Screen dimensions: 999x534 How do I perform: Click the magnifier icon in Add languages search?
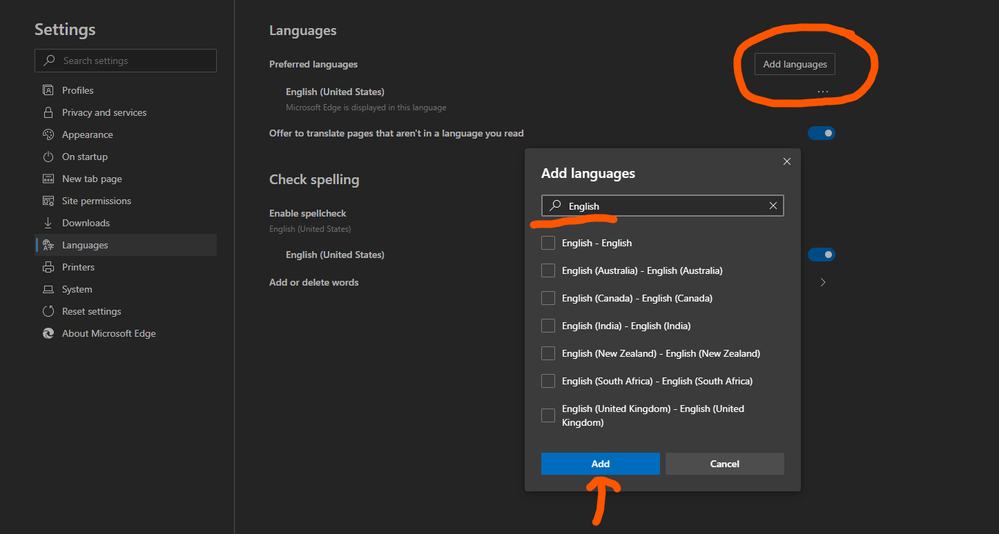click(x=556, y=205)
